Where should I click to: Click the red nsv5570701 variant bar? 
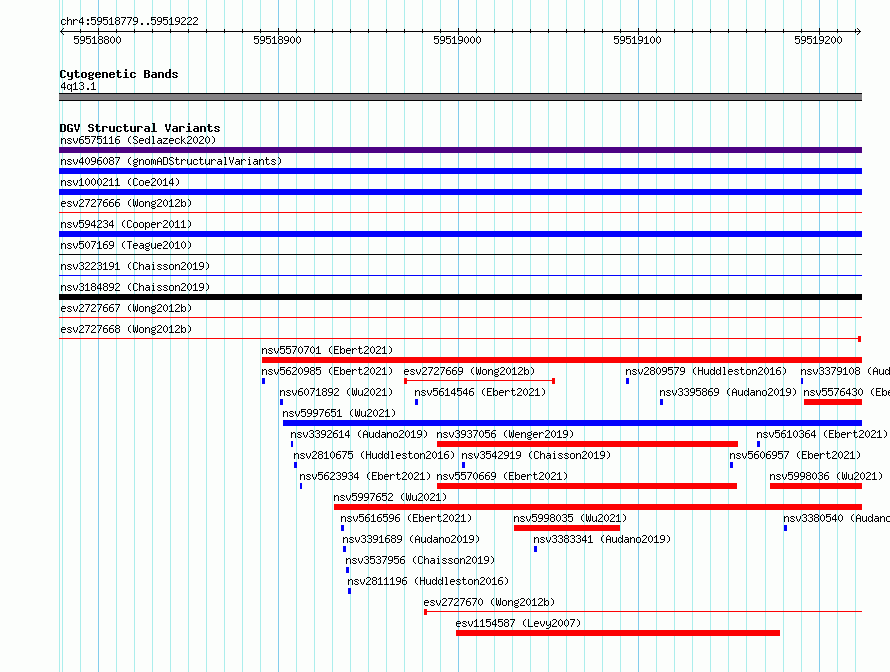tap(562, 360)
